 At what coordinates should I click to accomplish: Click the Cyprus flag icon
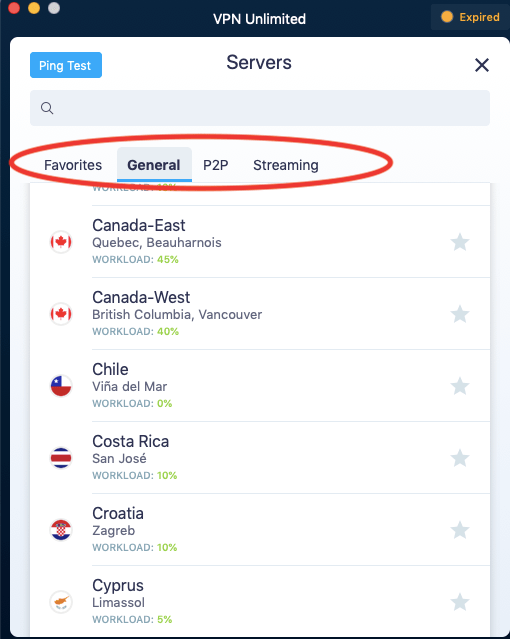click(x=61, y=602)
